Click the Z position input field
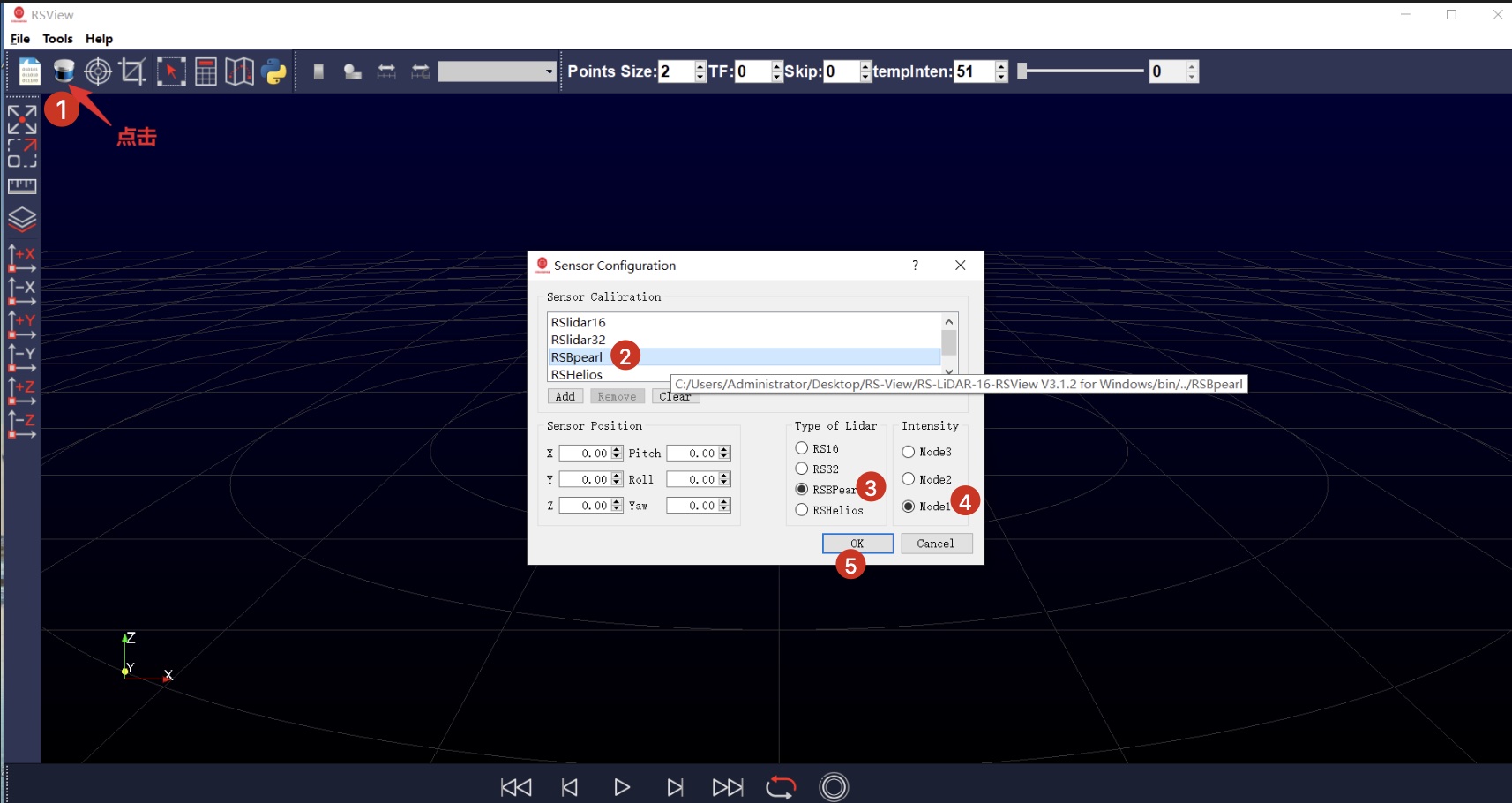Screen dimensions: 1512x803 pos(585,506)
